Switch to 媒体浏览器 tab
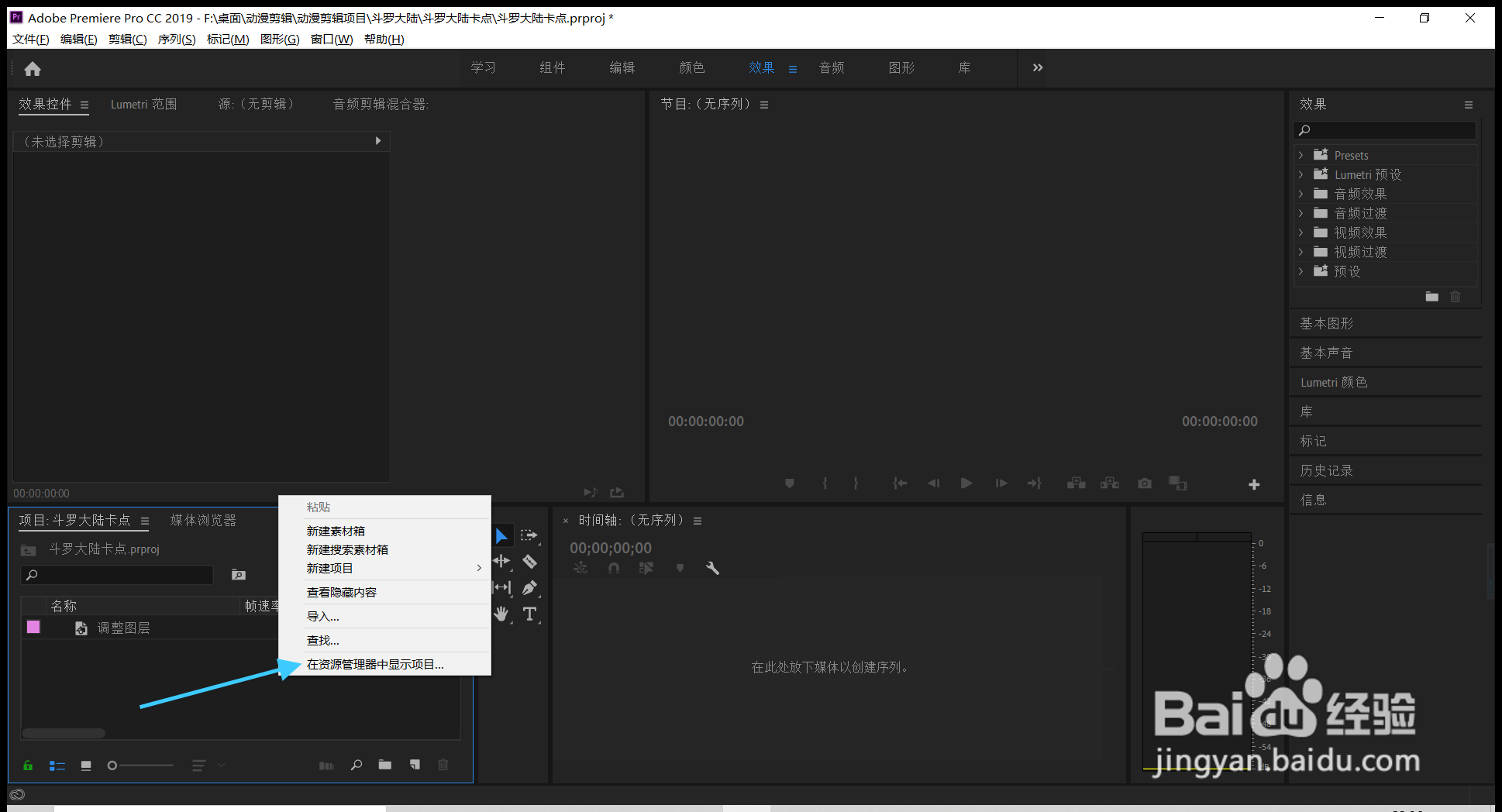The width and height of the screenshot is (1502, 812). tap(203, 520)
